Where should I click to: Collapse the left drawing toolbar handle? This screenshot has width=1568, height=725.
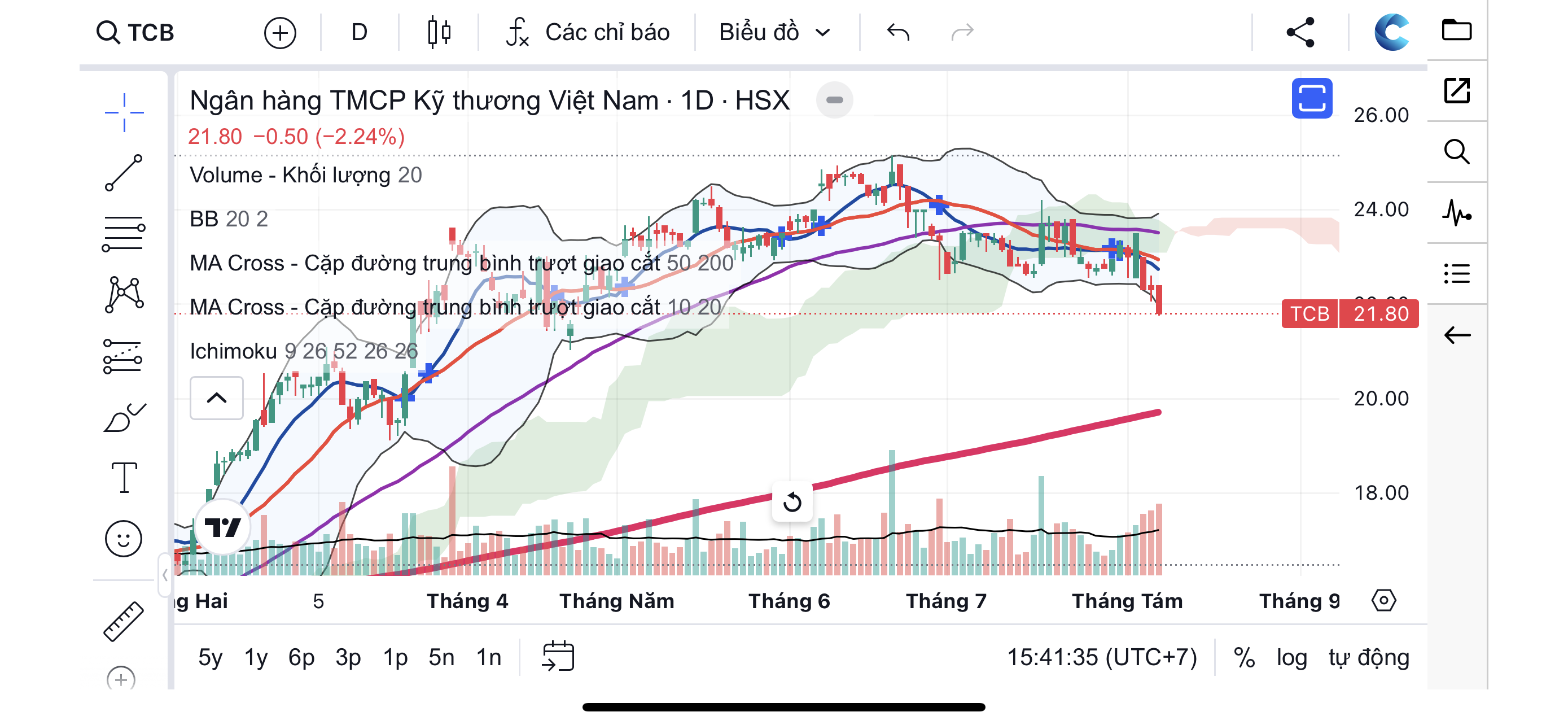click(164, 575)
